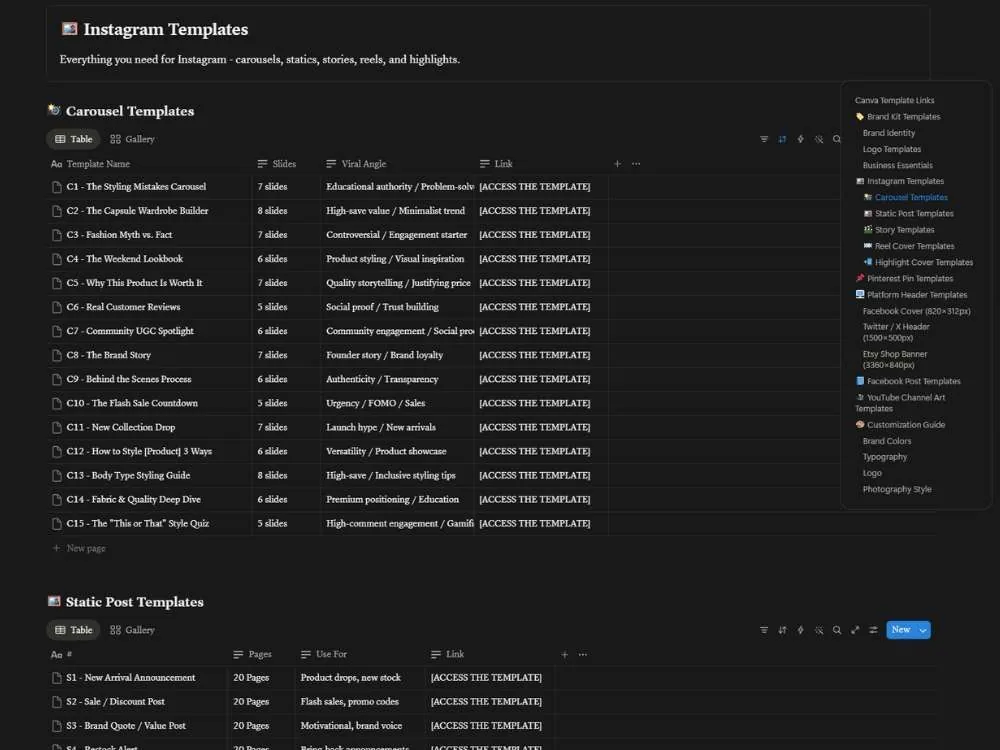
Task: Open Static Post table column options ellipsis
Action: coord(583,654)
